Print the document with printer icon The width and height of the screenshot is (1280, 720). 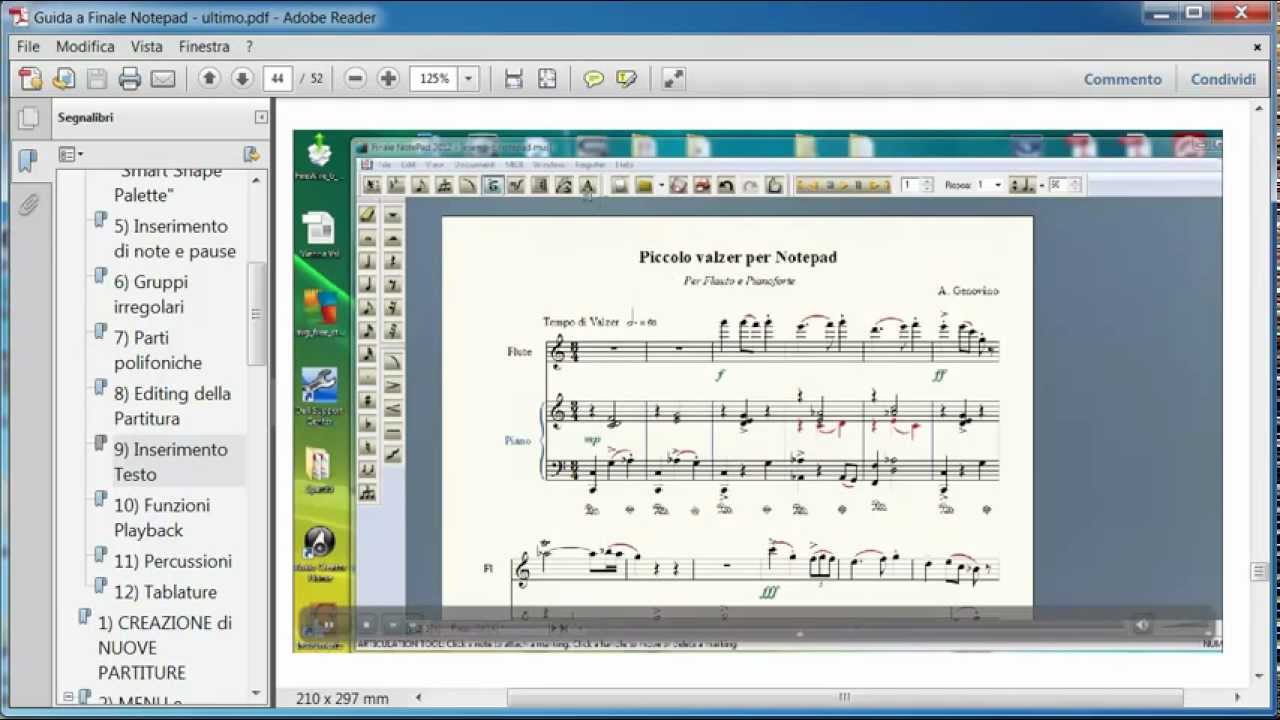pyautogui.click(x=130, y=79)
